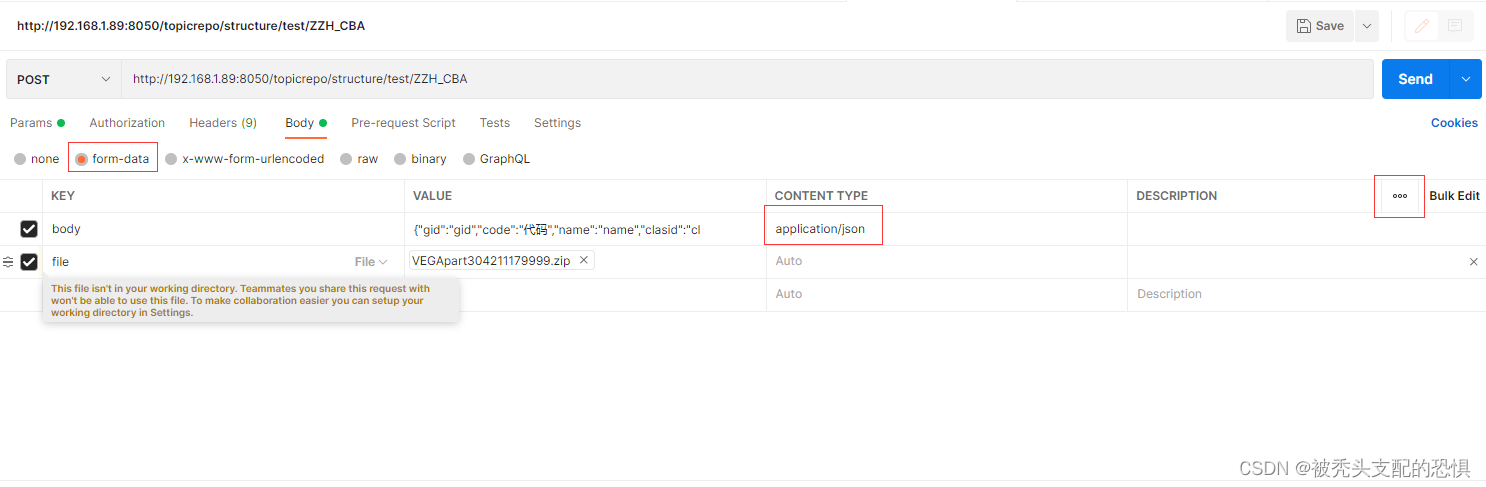Open the Settings tab
The width and height of the screenshot is (1486, 487).
tap(557, 123)
